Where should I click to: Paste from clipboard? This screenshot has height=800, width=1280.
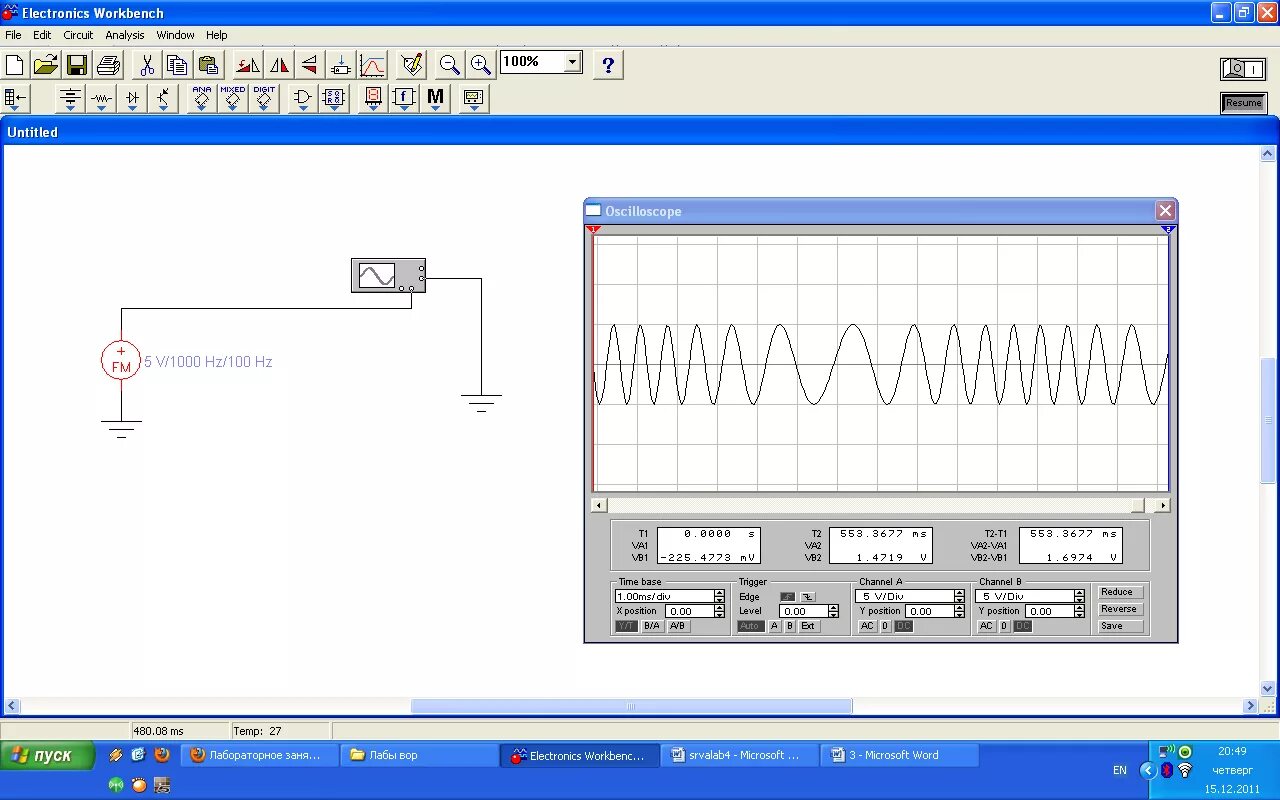(x=208, y=65)
